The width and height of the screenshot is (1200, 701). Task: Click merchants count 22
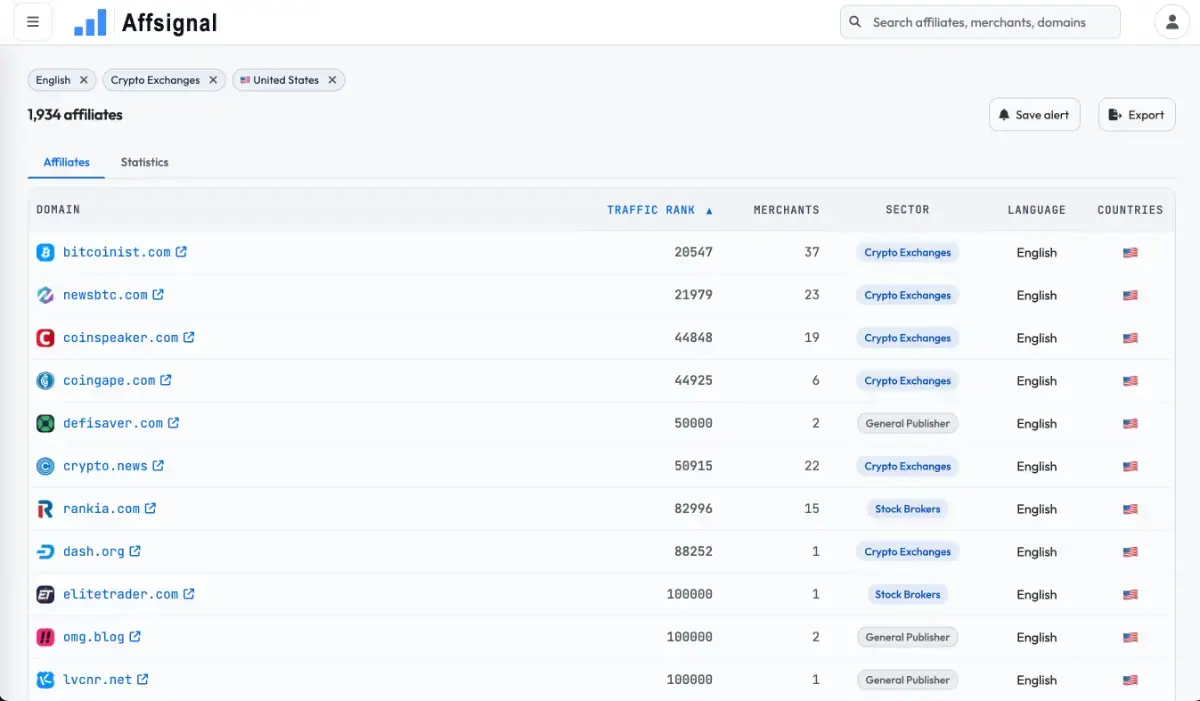pos(812,466)
